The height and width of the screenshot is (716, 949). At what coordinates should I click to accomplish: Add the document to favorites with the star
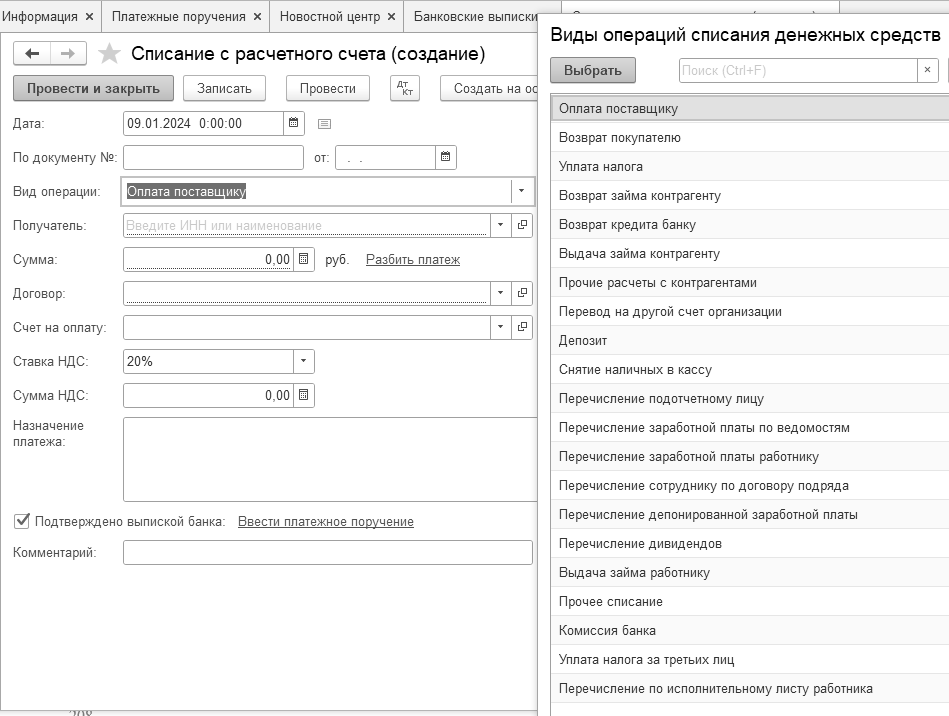[109, 54]
